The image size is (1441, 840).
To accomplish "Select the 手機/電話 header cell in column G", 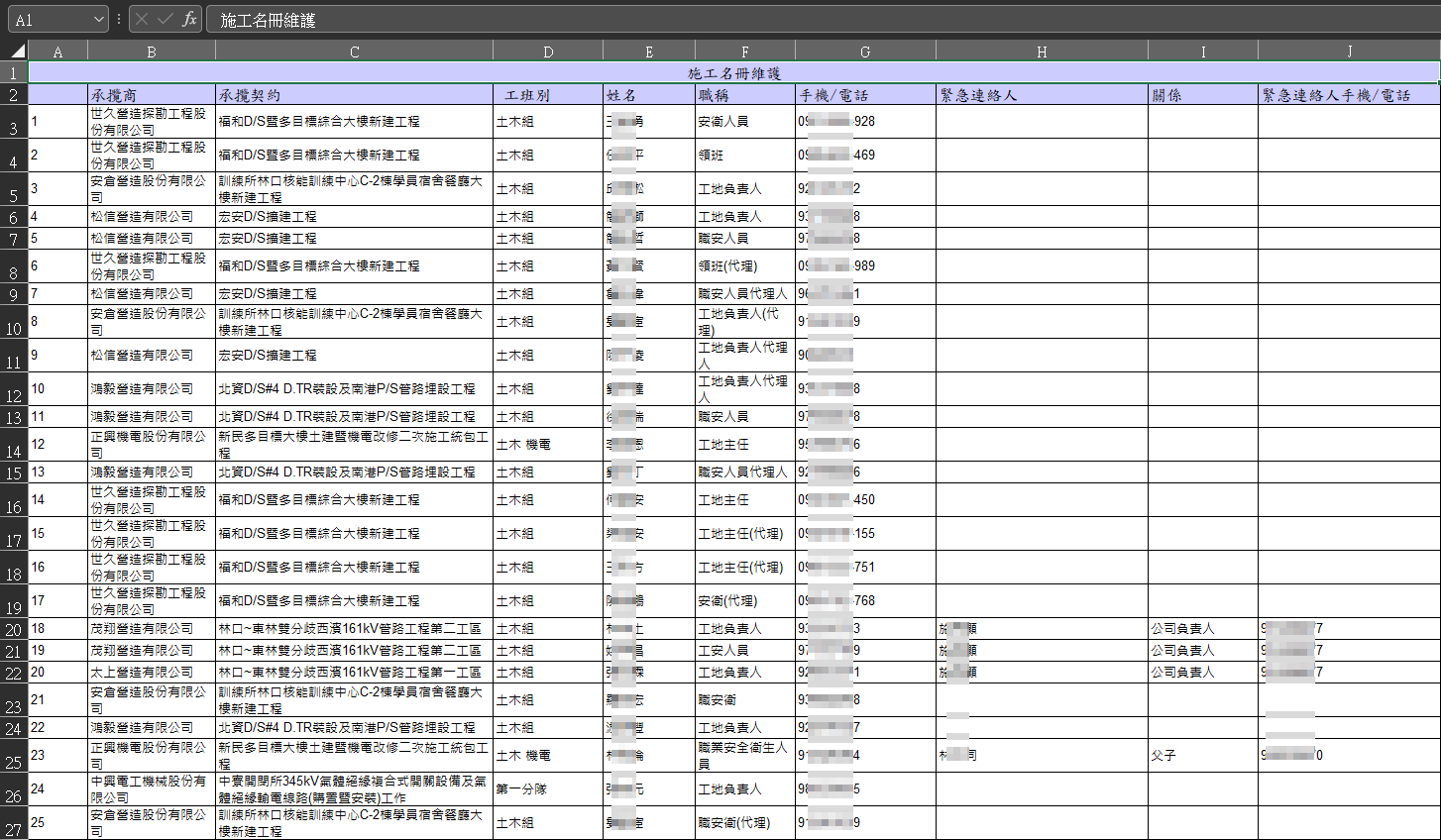I will (865, 95).
